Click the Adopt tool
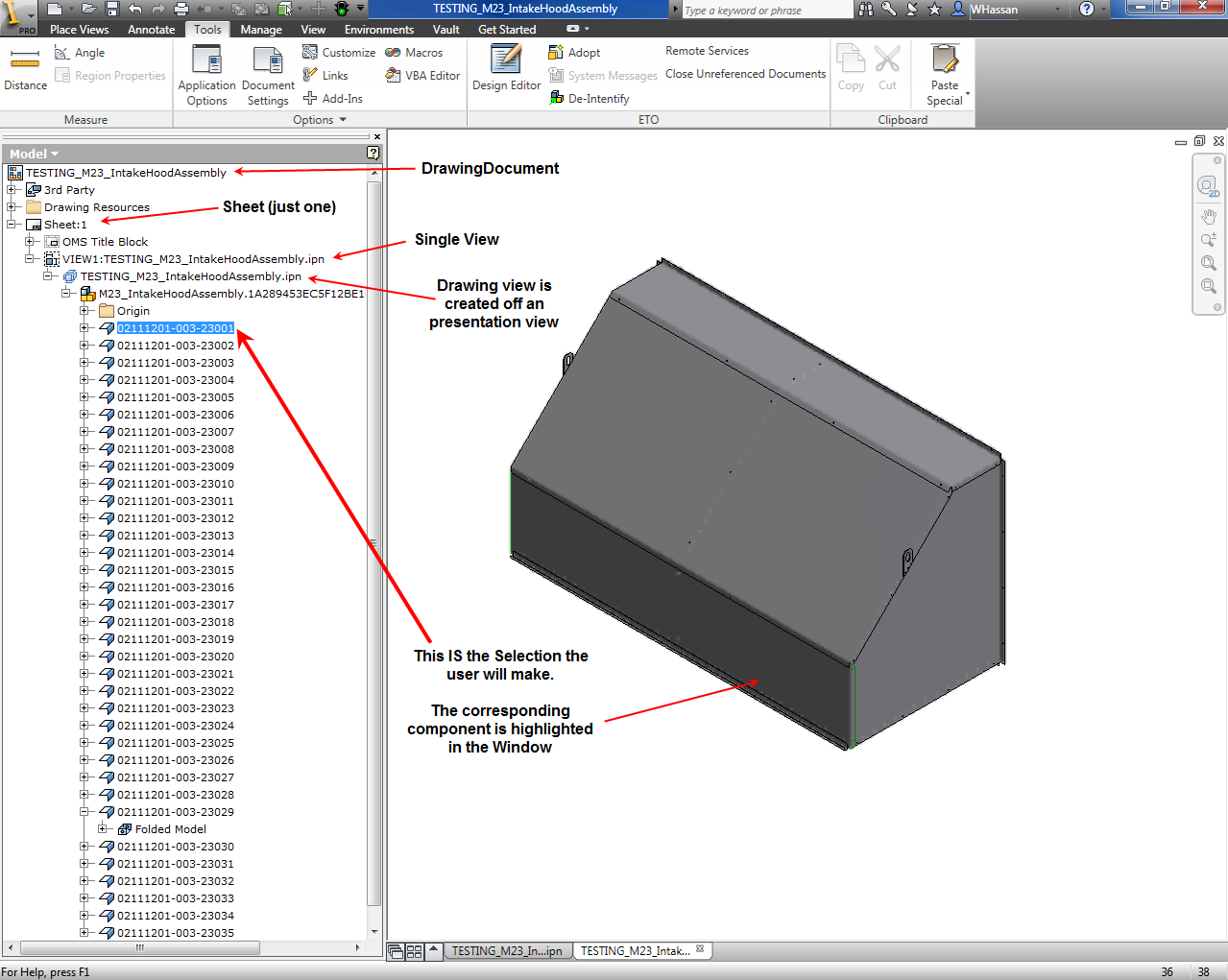Screen dimensions: 1228x980 [x=574, y=53]
